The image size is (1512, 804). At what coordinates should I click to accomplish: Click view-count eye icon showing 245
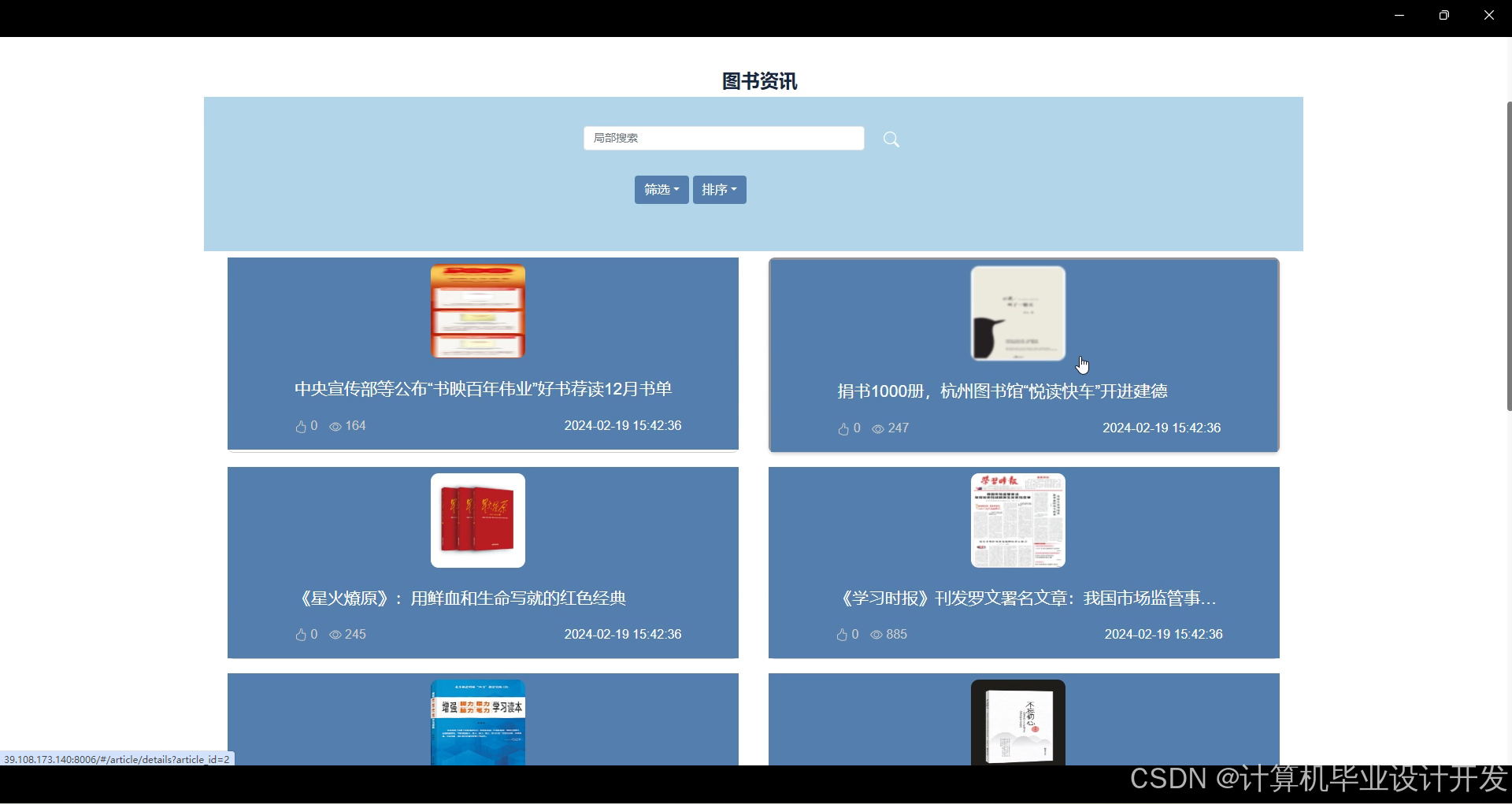pos(335,635)
